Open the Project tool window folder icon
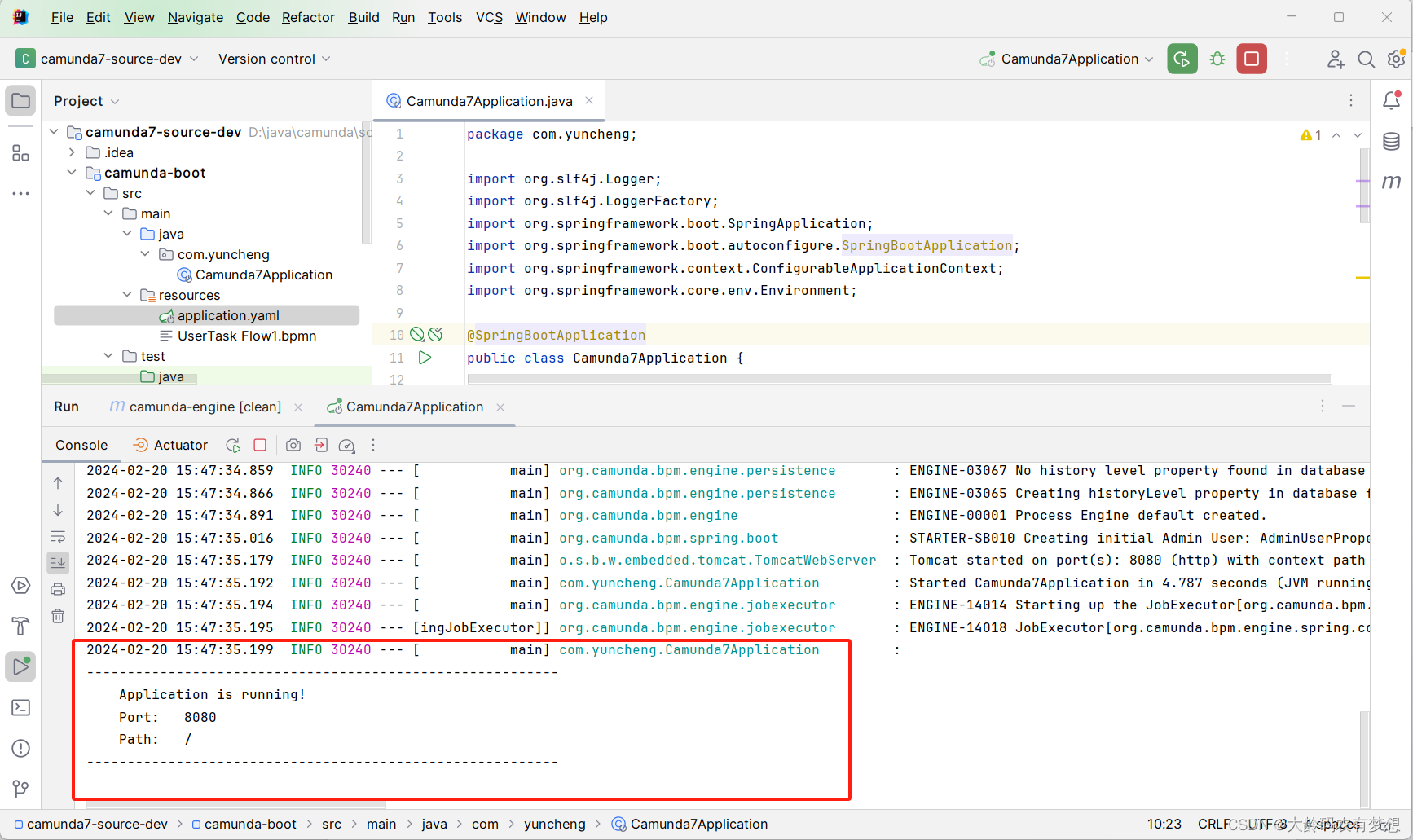 pyautogui.click(x=21, y=101)
